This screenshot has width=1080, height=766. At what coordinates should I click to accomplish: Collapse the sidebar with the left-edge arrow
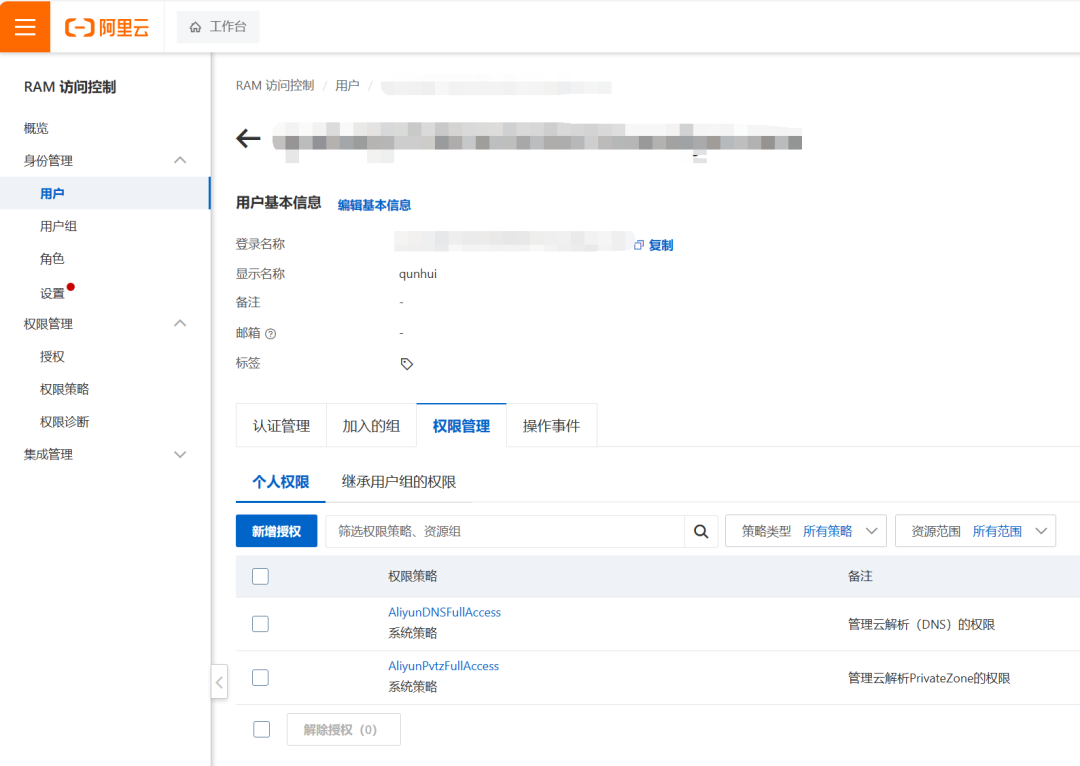(219, 681)
